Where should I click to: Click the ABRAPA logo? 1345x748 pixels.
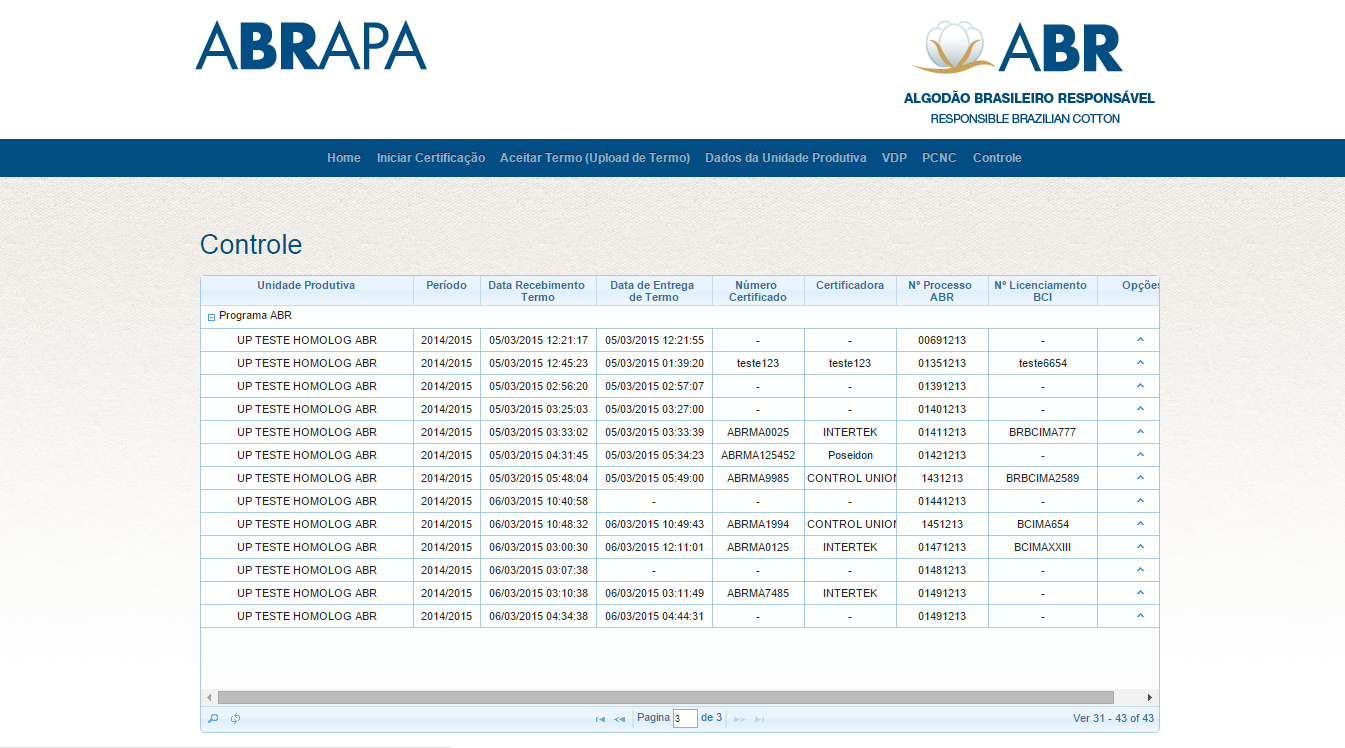coord(311,45)
